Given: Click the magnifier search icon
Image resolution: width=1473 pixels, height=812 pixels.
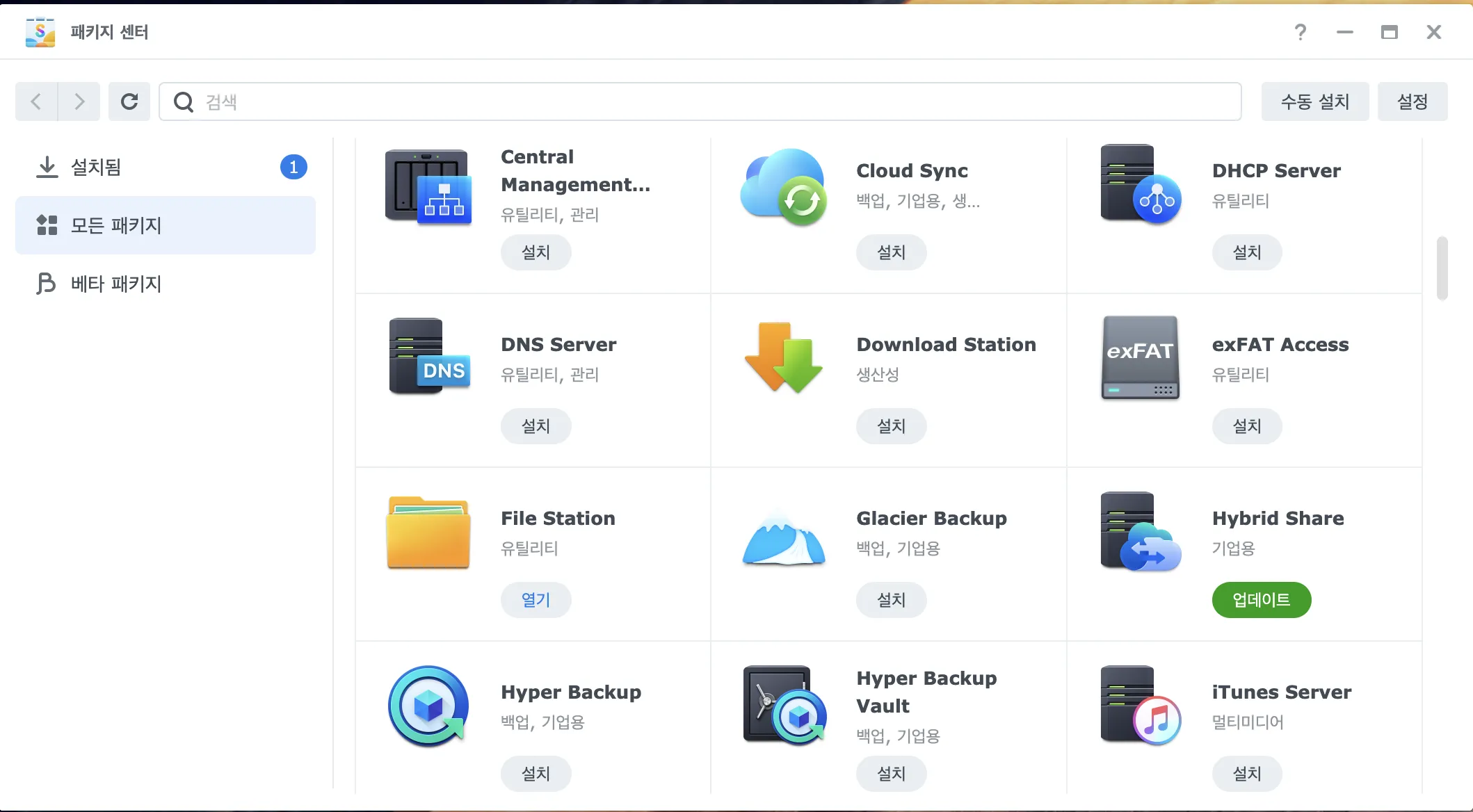Looking at the screenshot, I should [184, 102].
